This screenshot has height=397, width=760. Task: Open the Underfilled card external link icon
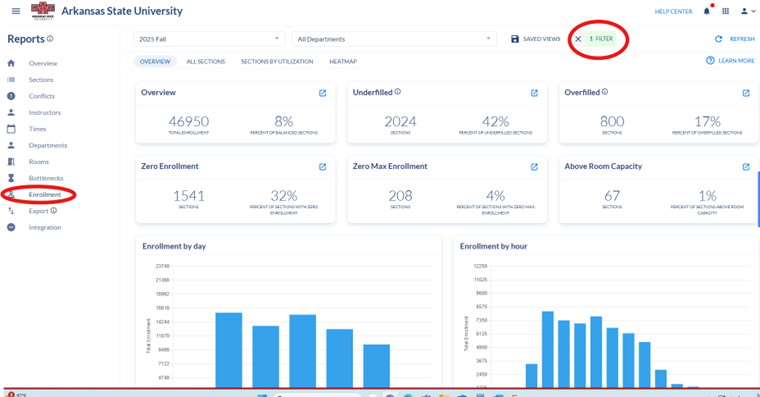coord(534,93)
